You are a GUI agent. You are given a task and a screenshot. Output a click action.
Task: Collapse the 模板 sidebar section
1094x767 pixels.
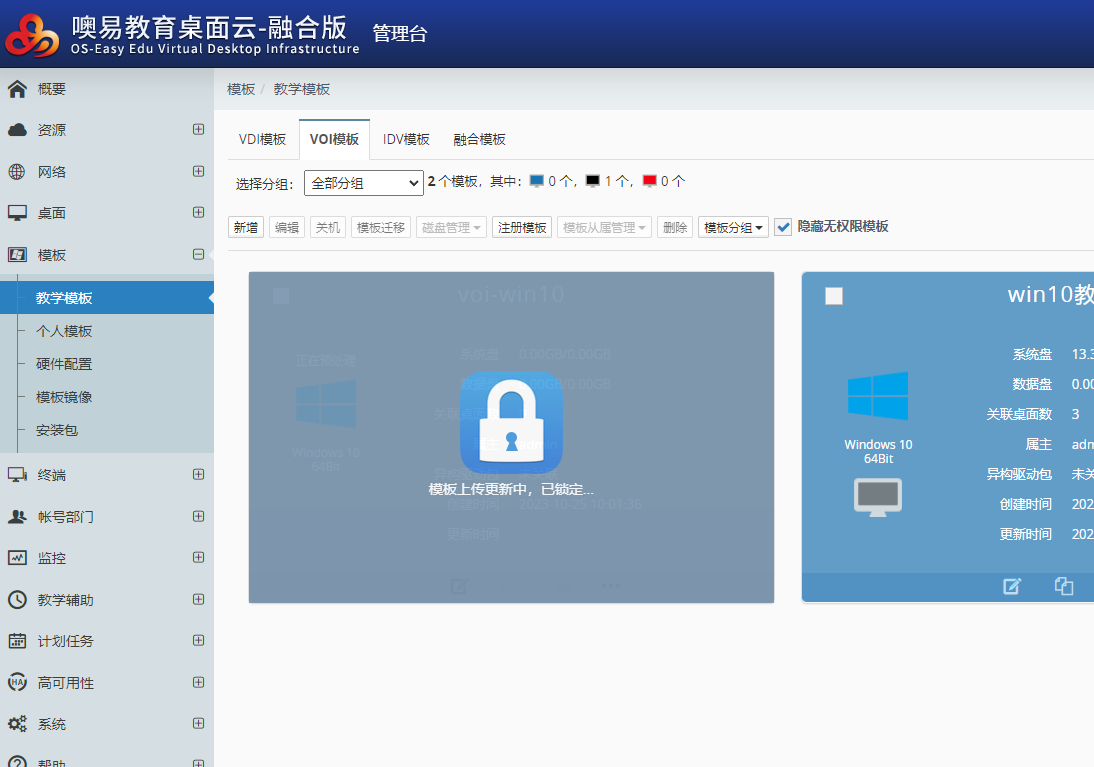click(x=198, y=255)
